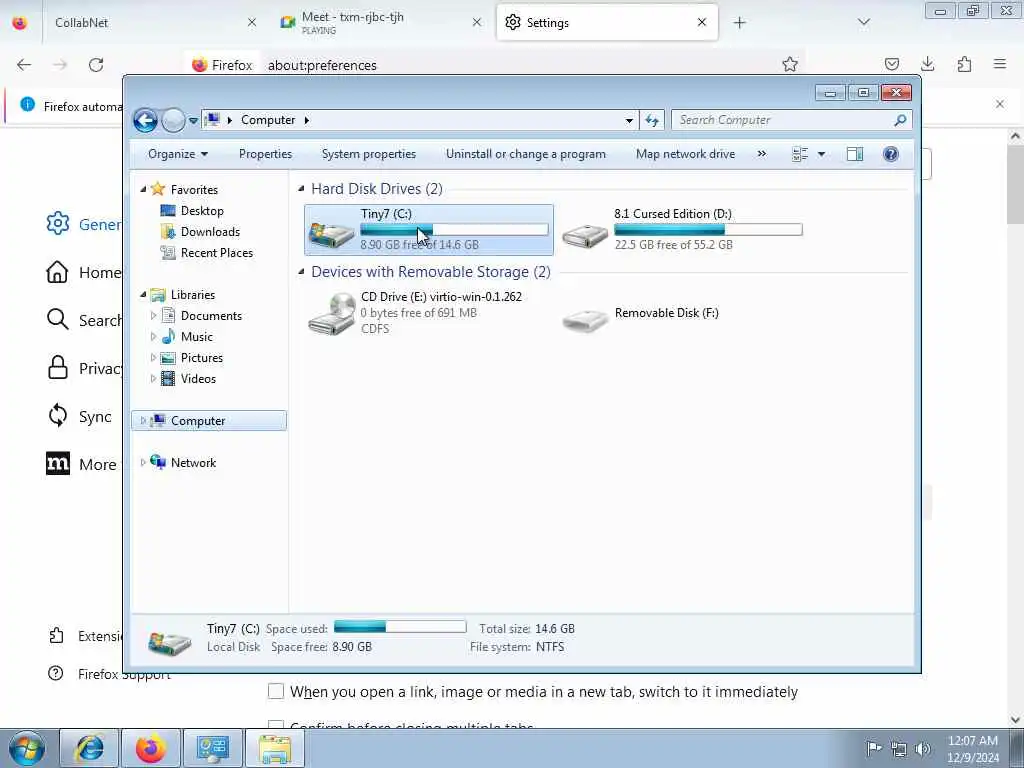Launch Internet Explorer from taskbar
Image resolution: width=1024 pixels, height=768 pixels.
89,748
